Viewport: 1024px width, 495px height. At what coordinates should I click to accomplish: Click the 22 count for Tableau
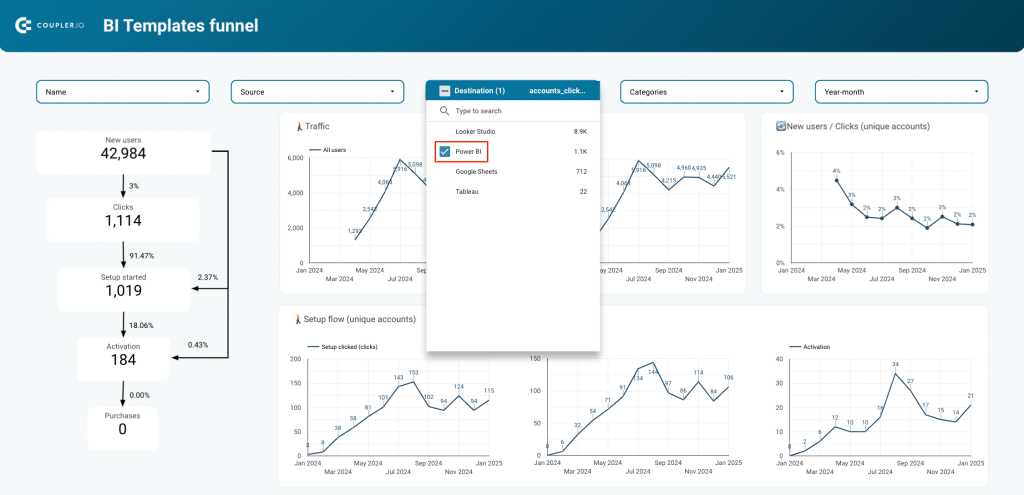[x=583, y=192]
